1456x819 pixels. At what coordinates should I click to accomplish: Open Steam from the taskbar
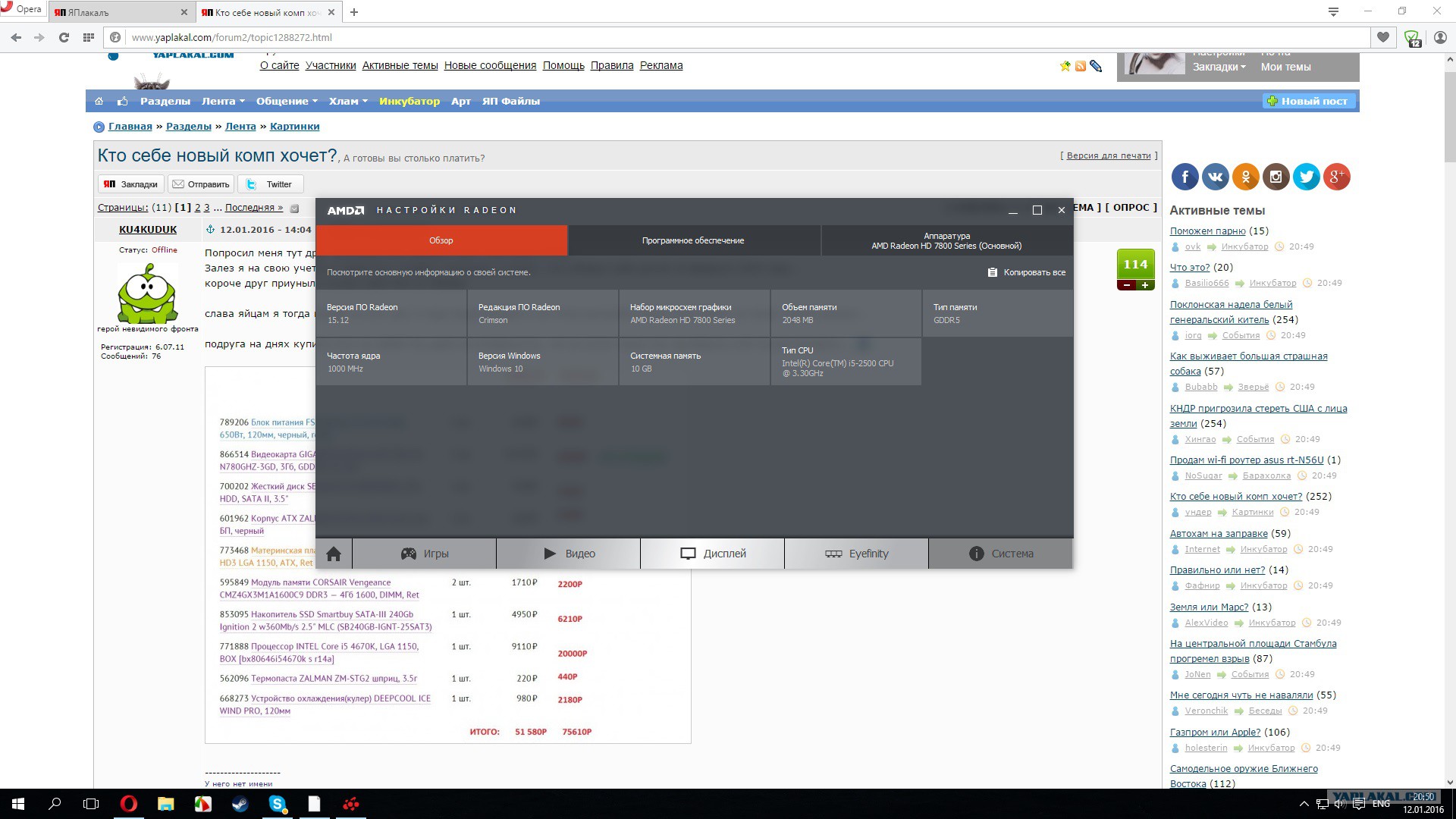(x=240, y=804)
